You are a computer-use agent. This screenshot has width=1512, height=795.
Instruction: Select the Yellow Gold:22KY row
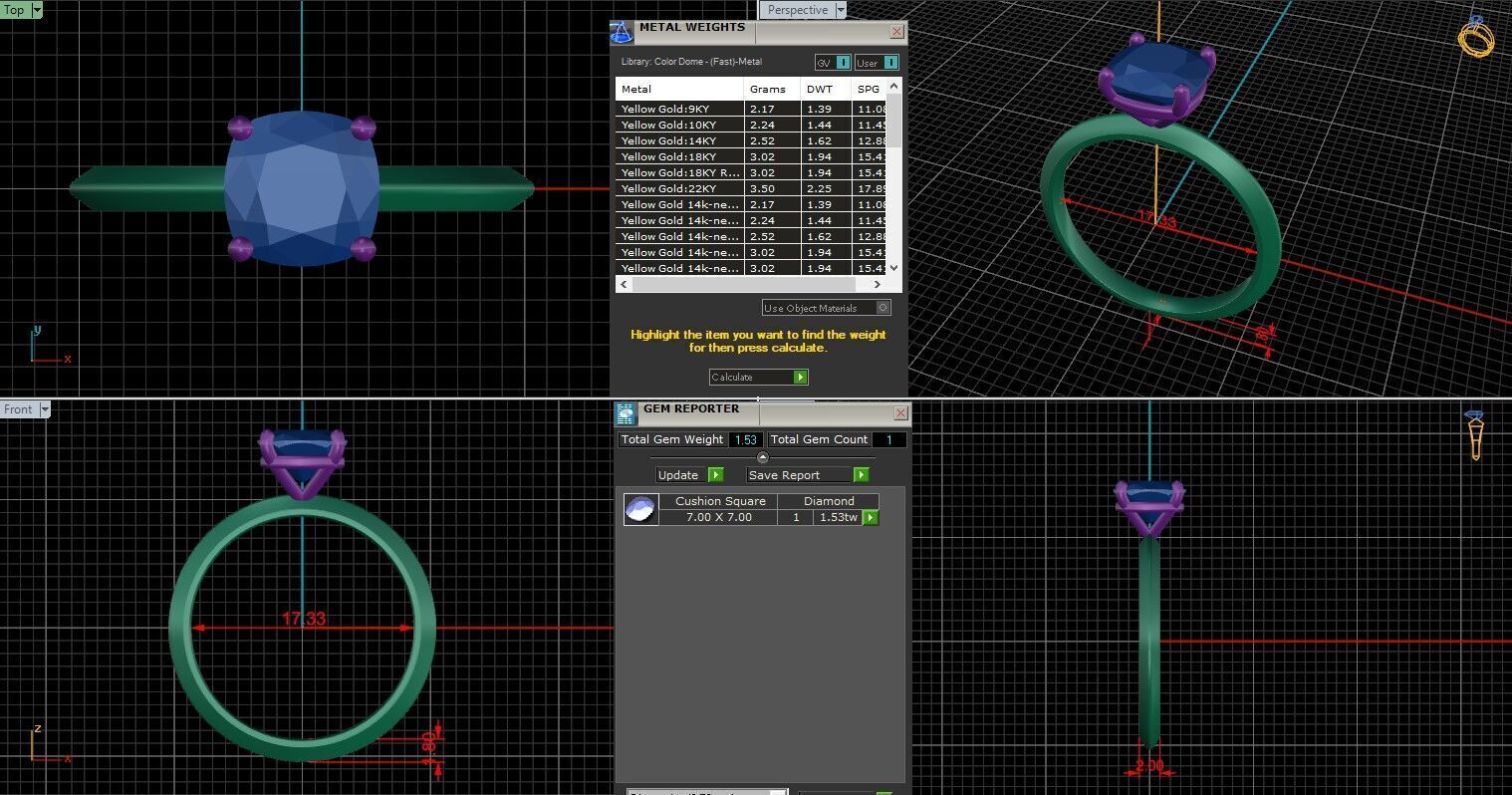pos(751,188)
